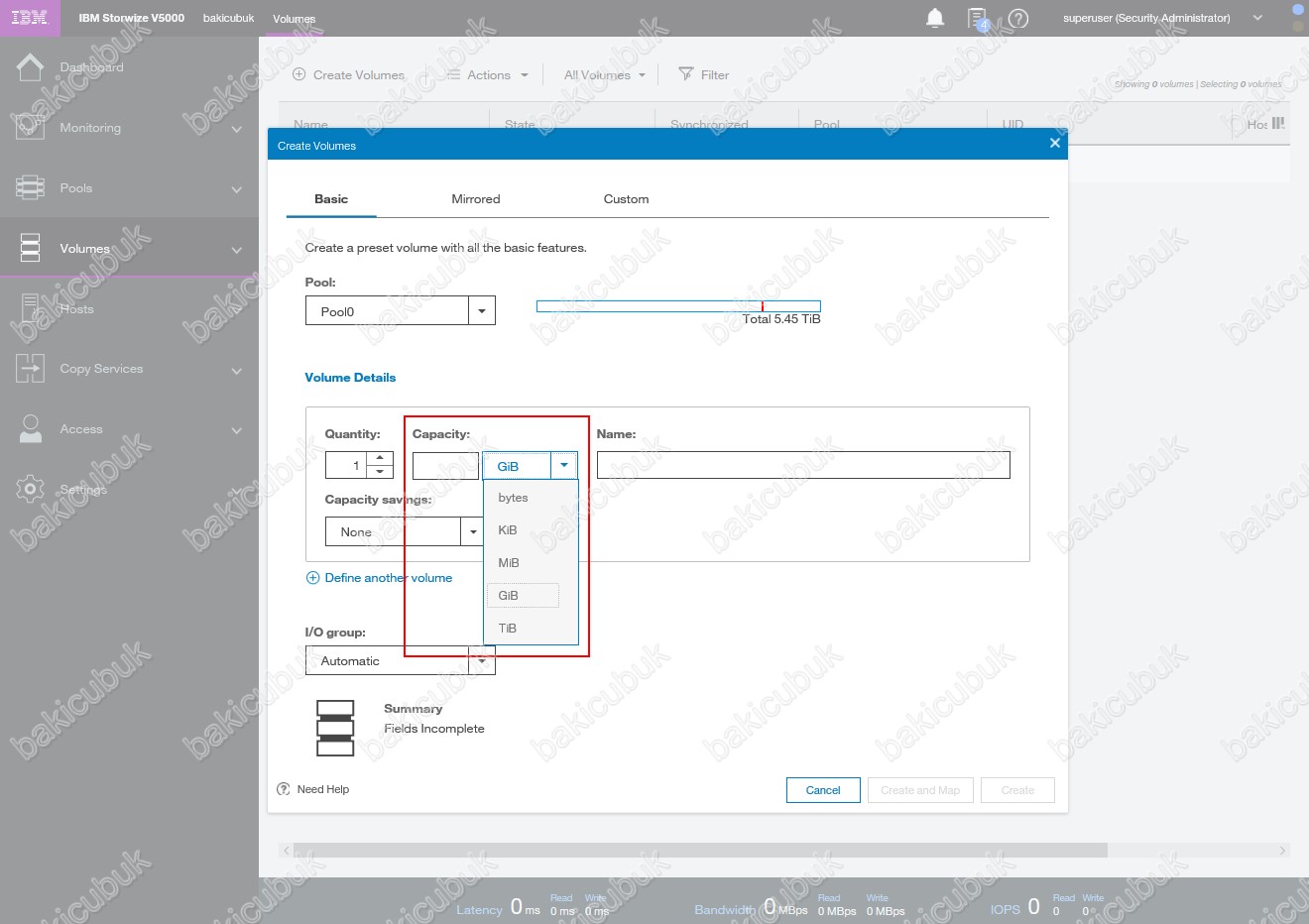Click the bakicubuk system name
Screen dimensions: 1309x924
pos(228,18)
